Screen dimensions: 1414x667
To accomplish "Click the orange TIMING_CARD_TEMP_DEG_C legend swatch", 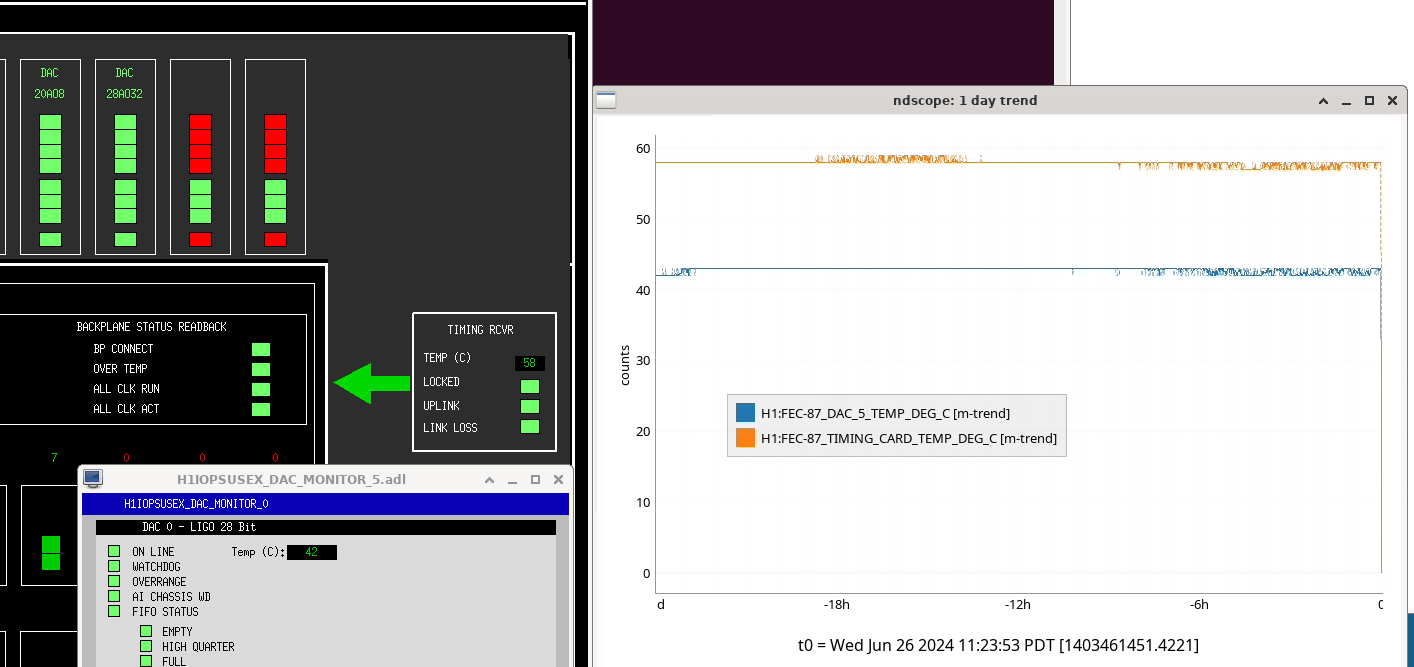I will (745, 438).
